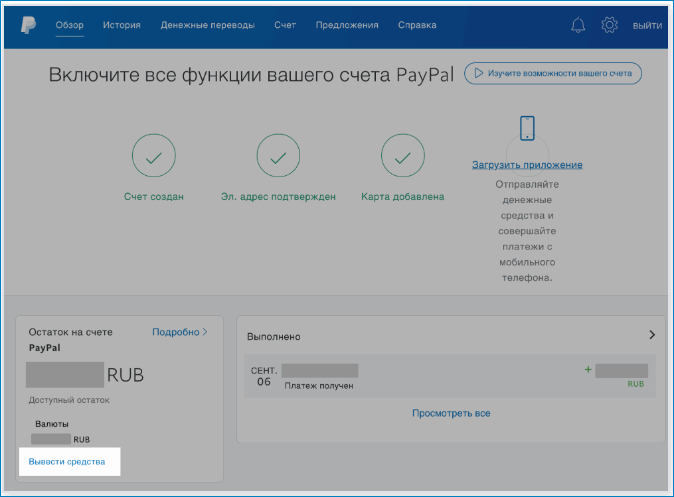674x497 pixels.
Task: Log out with Выйти
Action: (647, 25)
